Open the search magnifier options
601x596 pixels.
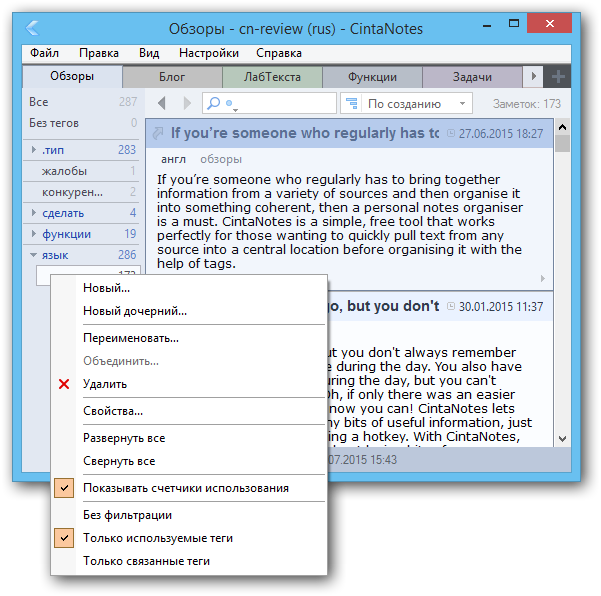214,103
